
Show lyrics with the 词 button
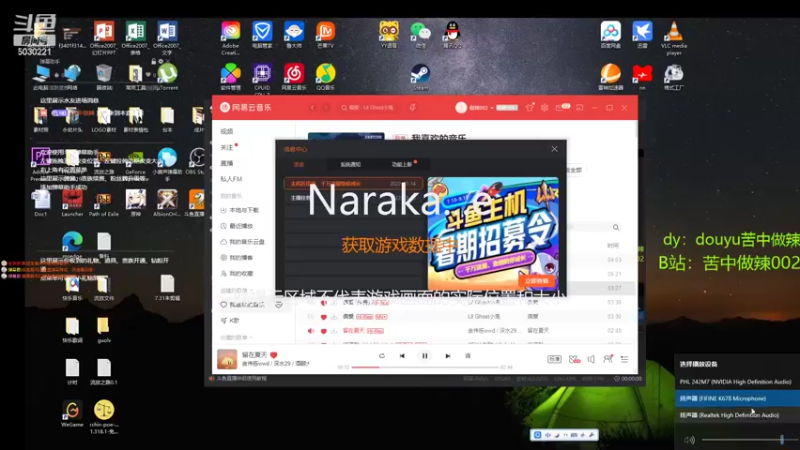point(468,356)
